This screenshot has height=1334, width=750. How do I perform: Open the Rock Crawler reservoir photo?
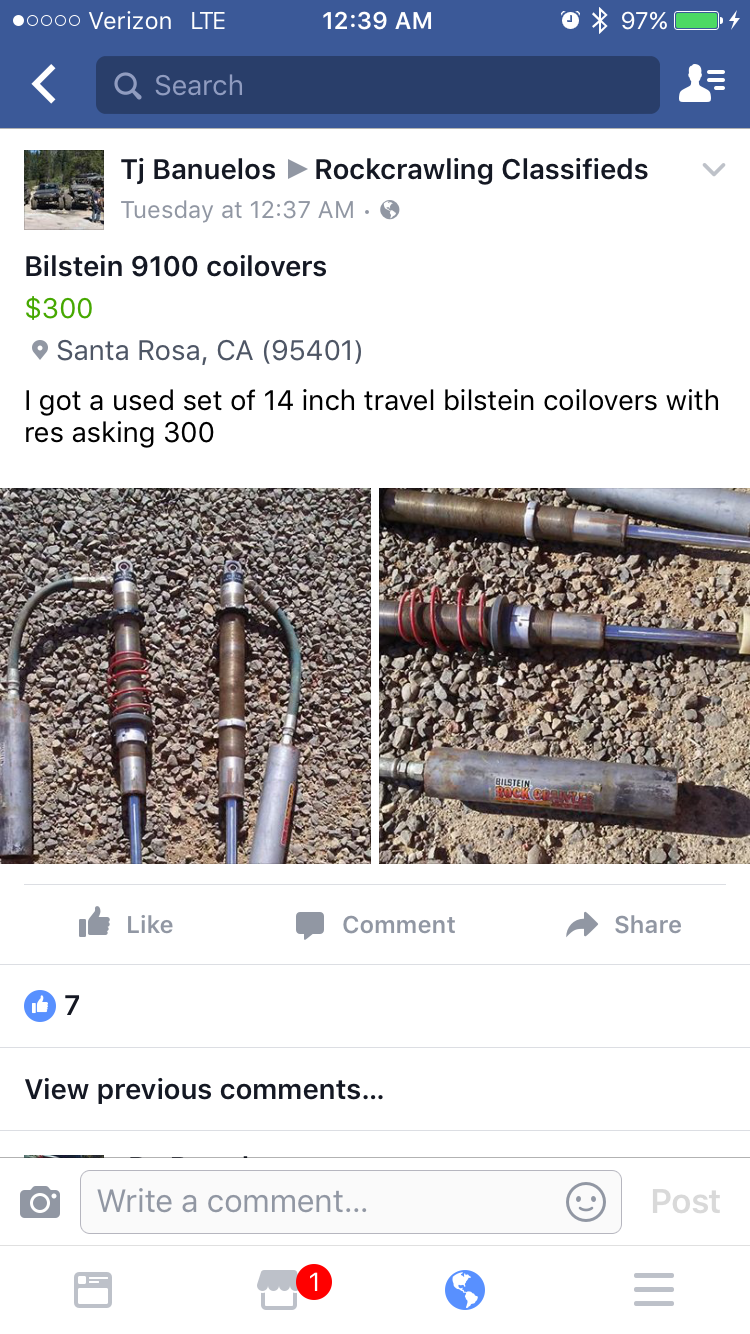click(x=564, y=676)
